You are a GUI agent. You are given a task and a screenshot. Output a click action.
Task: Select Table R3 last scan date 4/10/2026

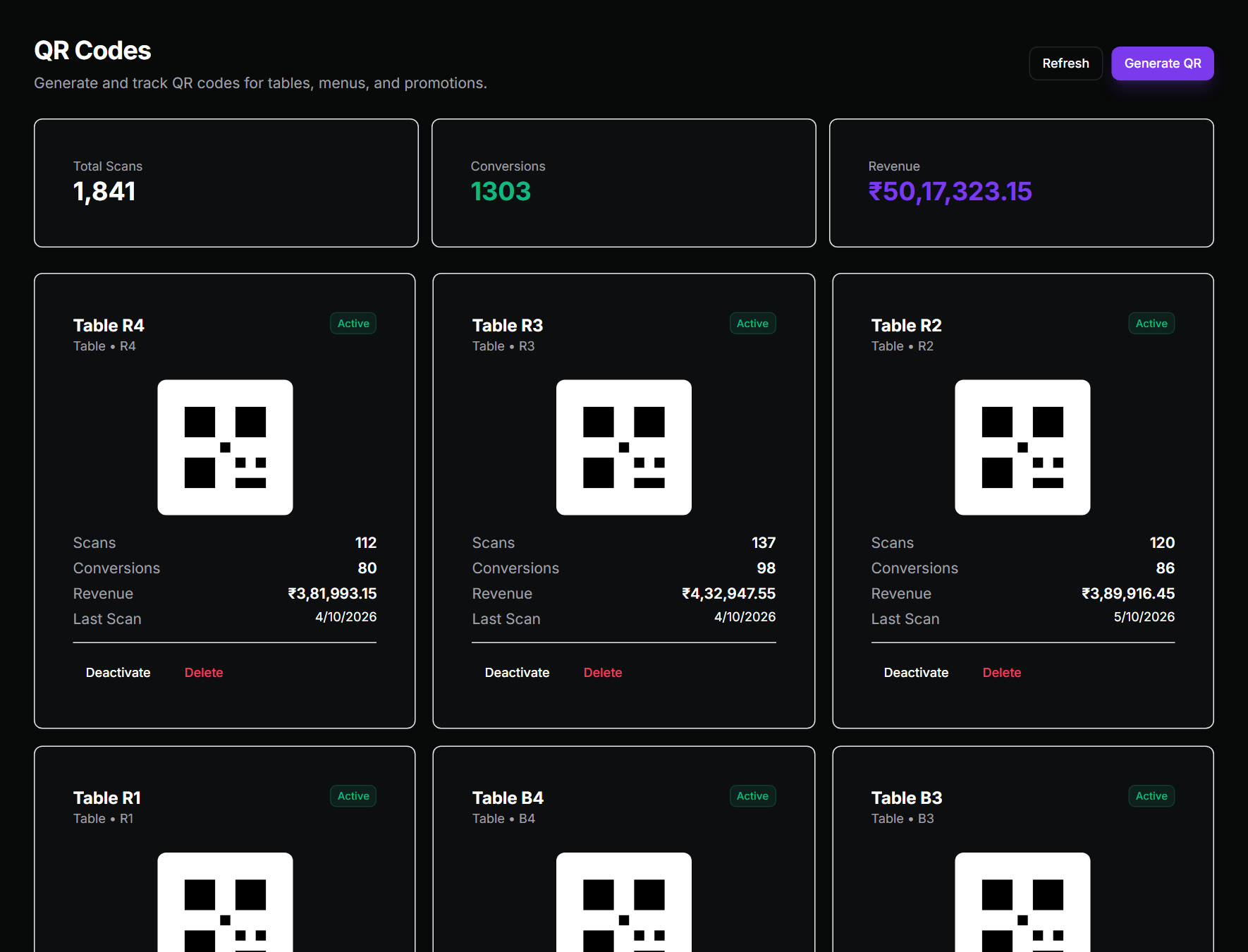(745, 617)
